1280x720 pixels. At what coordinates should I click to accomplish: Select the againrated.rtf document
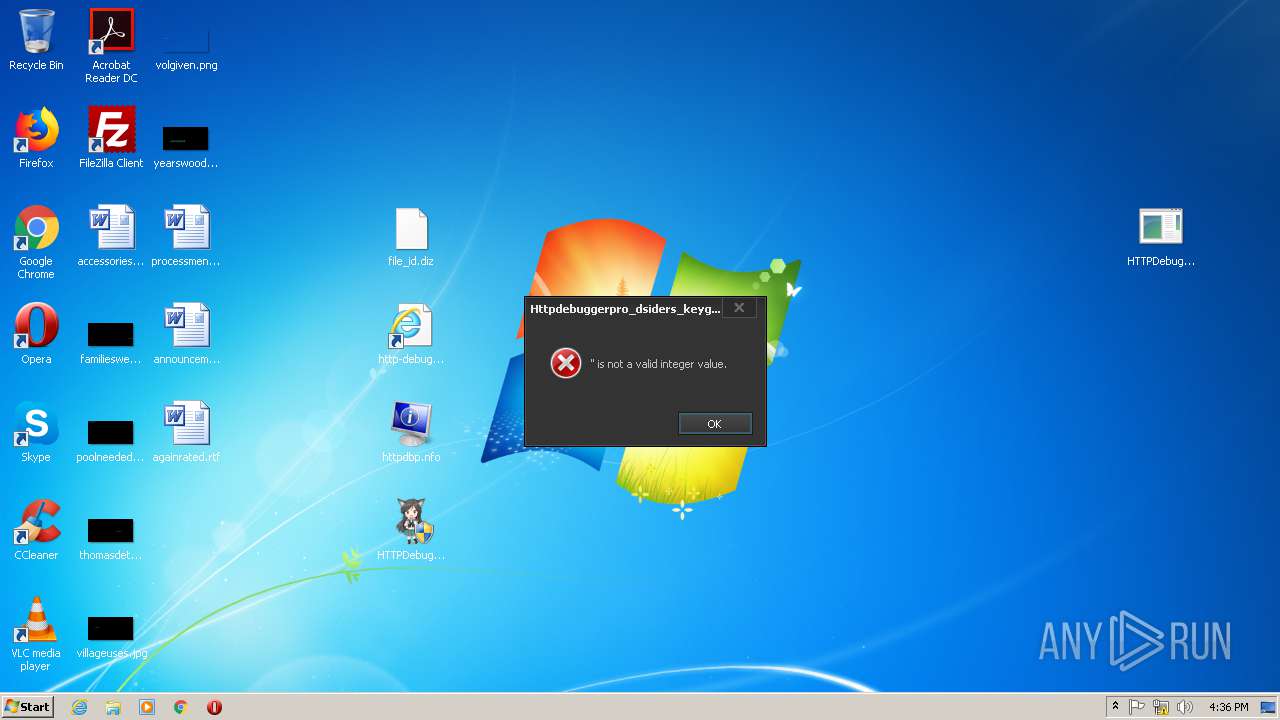coord(186,432)
